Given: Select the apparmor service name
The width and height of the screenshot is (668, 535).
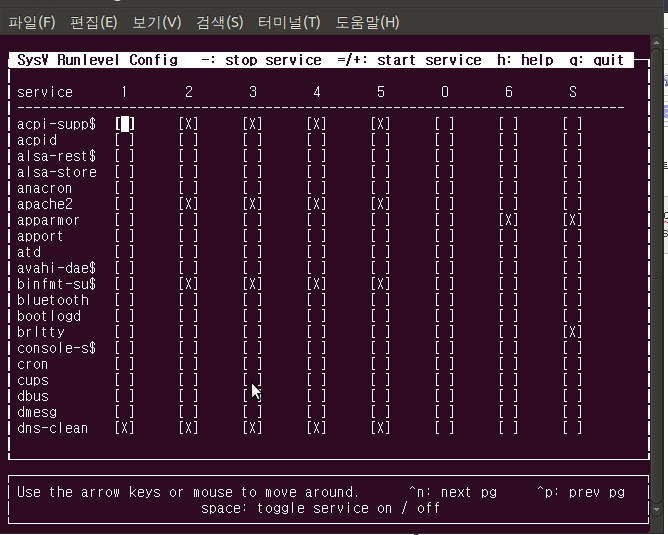Looking at the screenshot, I should tap(48, 220).
